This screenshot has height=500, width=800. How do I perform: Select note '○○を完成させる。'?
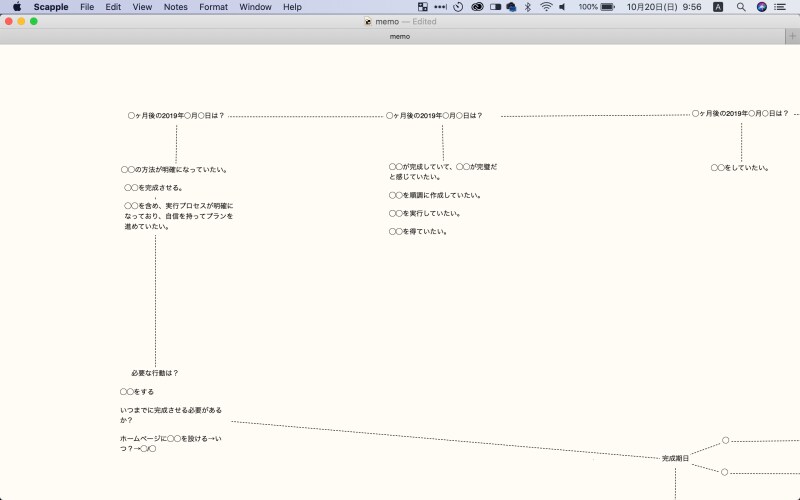click(154, 188)
